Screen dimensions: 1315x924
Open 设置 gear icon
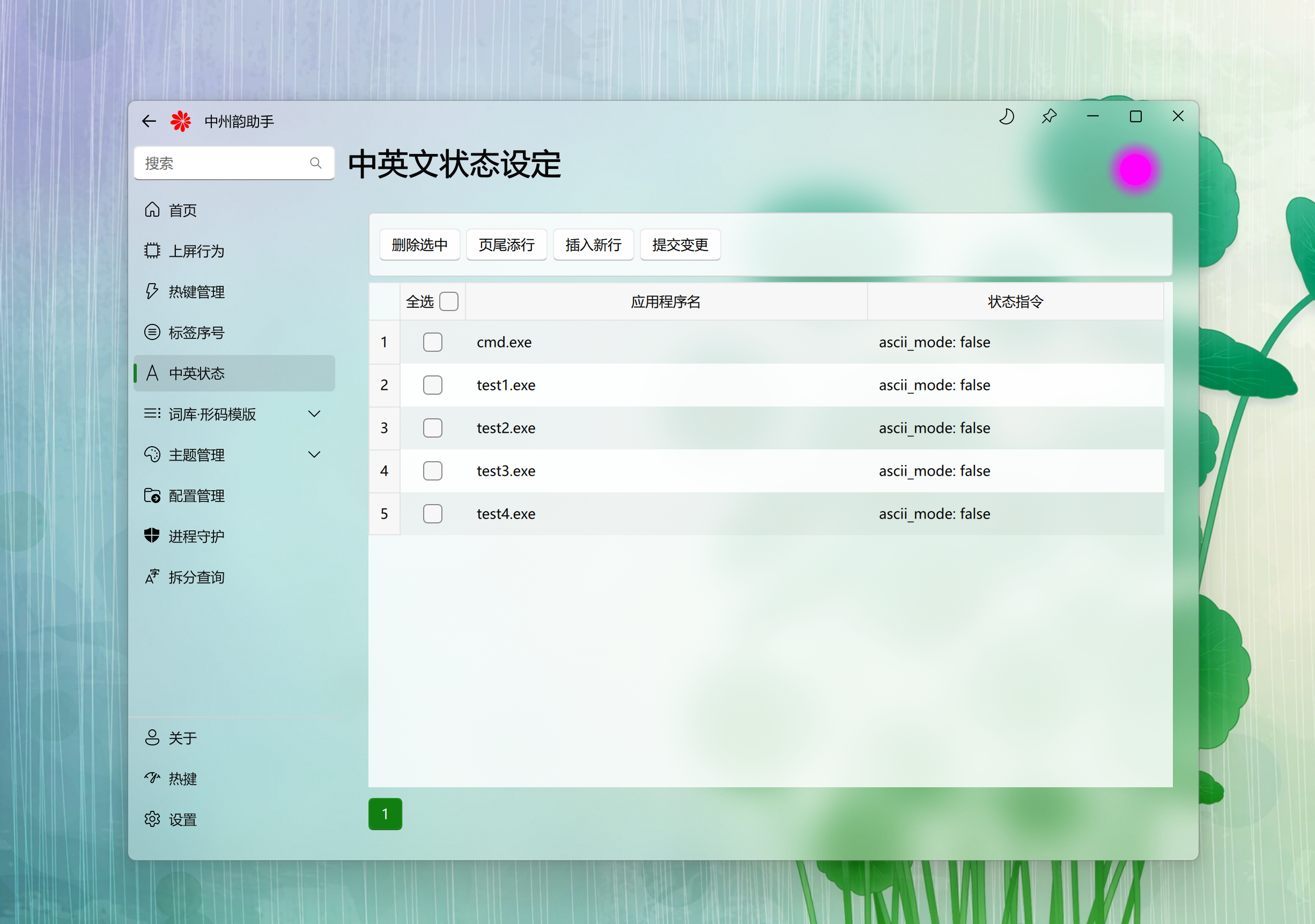click(152, 820)
